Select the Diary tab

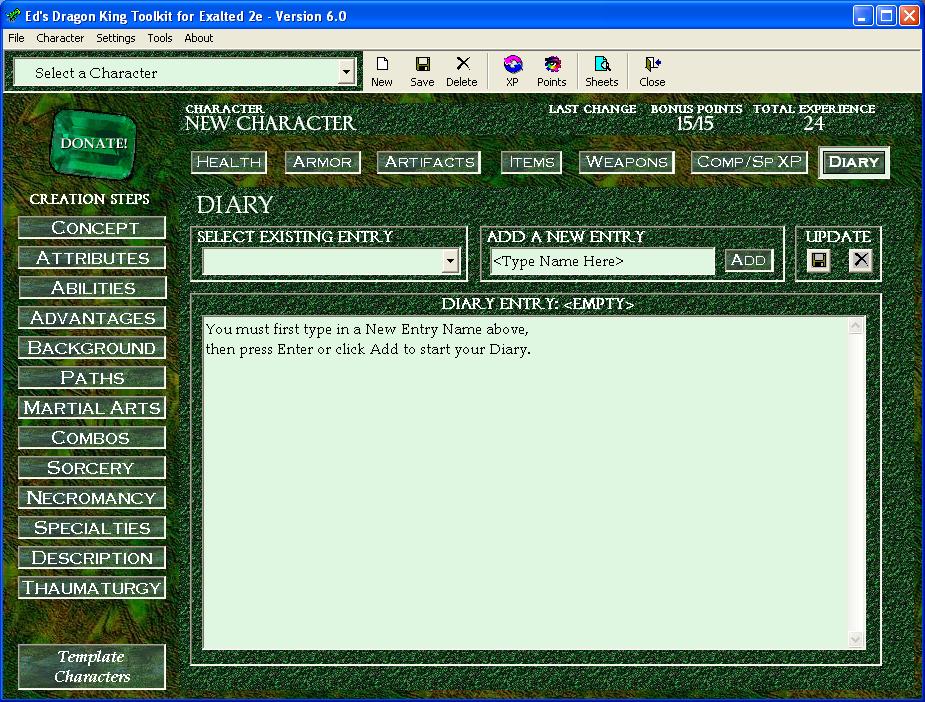point(854,162)
